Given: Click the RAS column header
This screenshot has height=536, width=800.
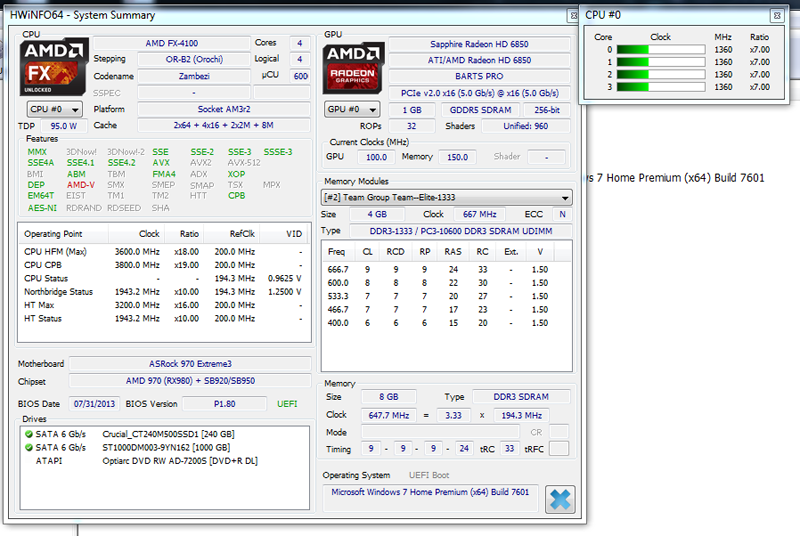Looking at the screenshot, I should pyautogui.click(x=453, y=252).
